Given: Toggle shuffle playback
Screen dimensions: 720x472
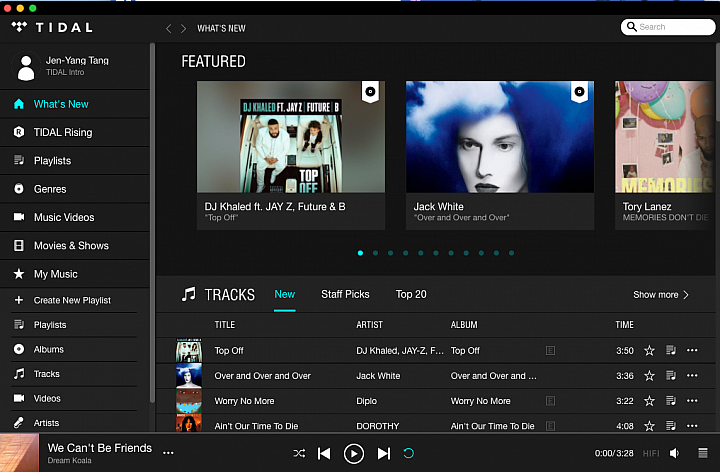Looking at the screenshot, I should 299,454.
